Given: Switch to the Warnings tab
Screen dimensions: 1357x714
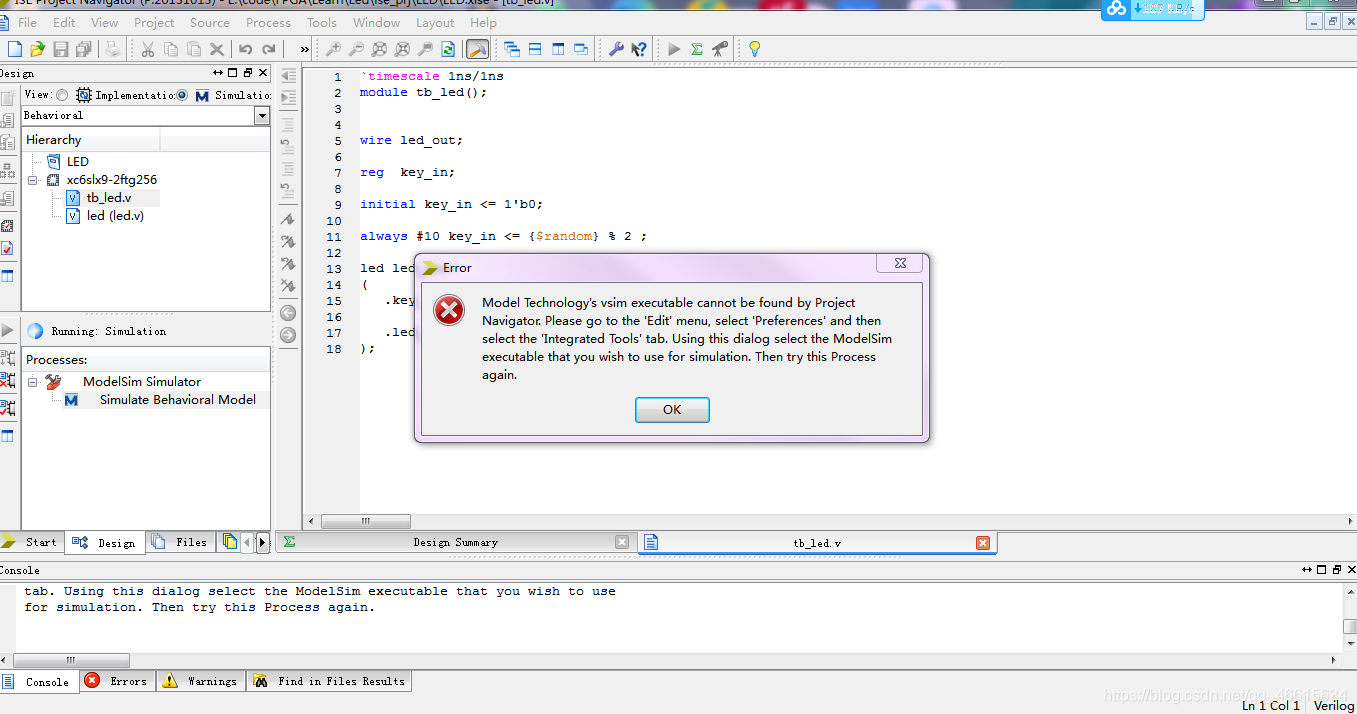Looking at the screenshot, I should (x=200, y=681).
